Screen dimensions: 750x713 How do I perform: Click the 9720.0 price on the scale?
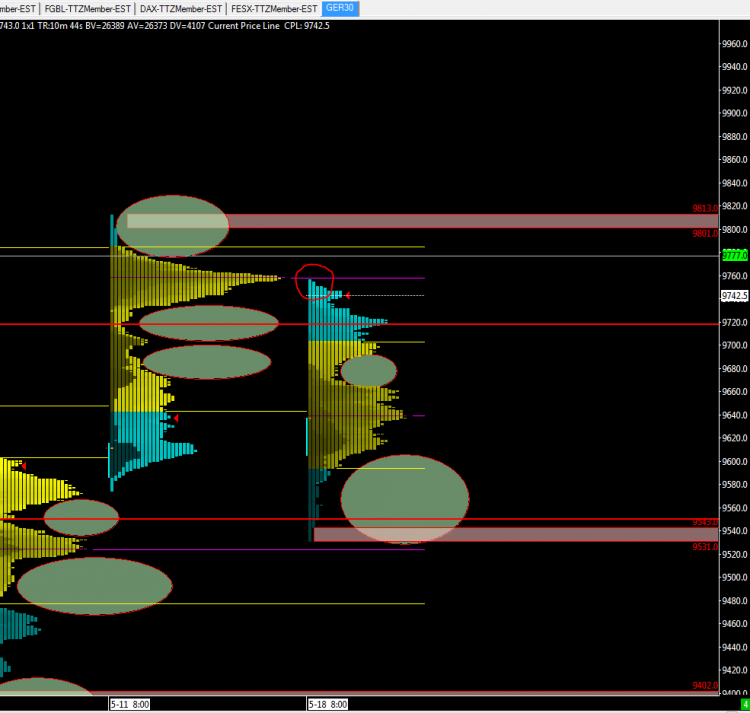coord(734,323)
